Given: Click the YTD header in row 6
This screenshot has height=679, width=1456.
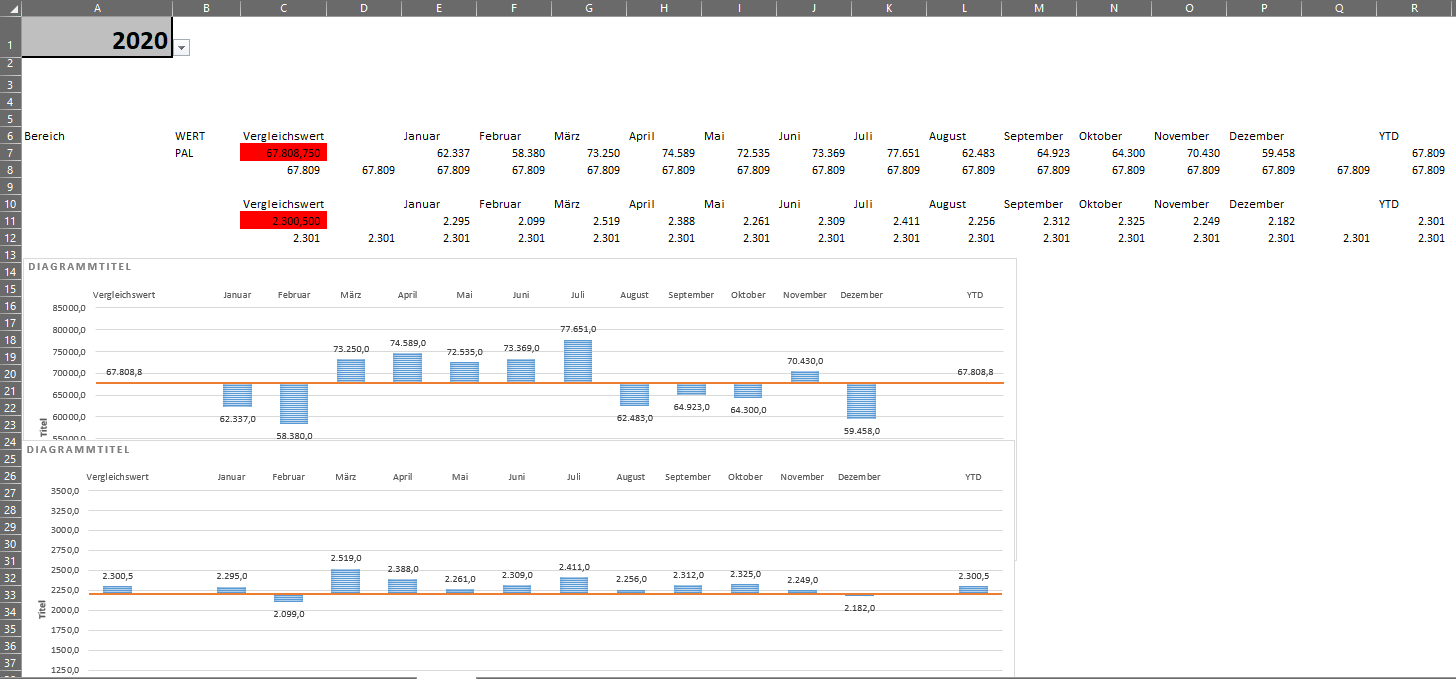Looking at the screenshot, I should (x=1388, y=136).
